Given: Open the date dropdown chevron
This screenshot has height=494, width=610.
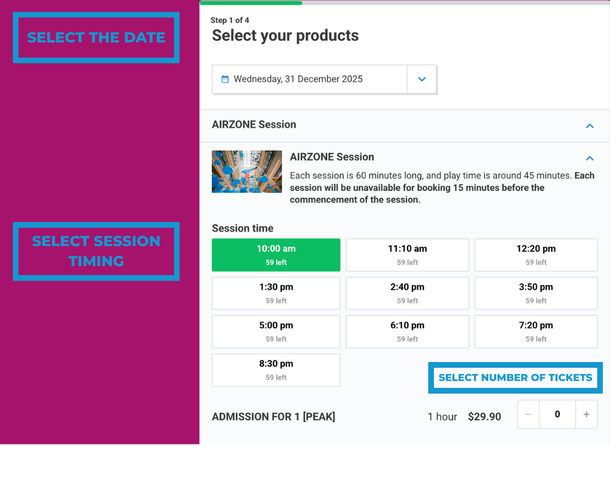Looking at the screenshot, I should pos(422,79).
